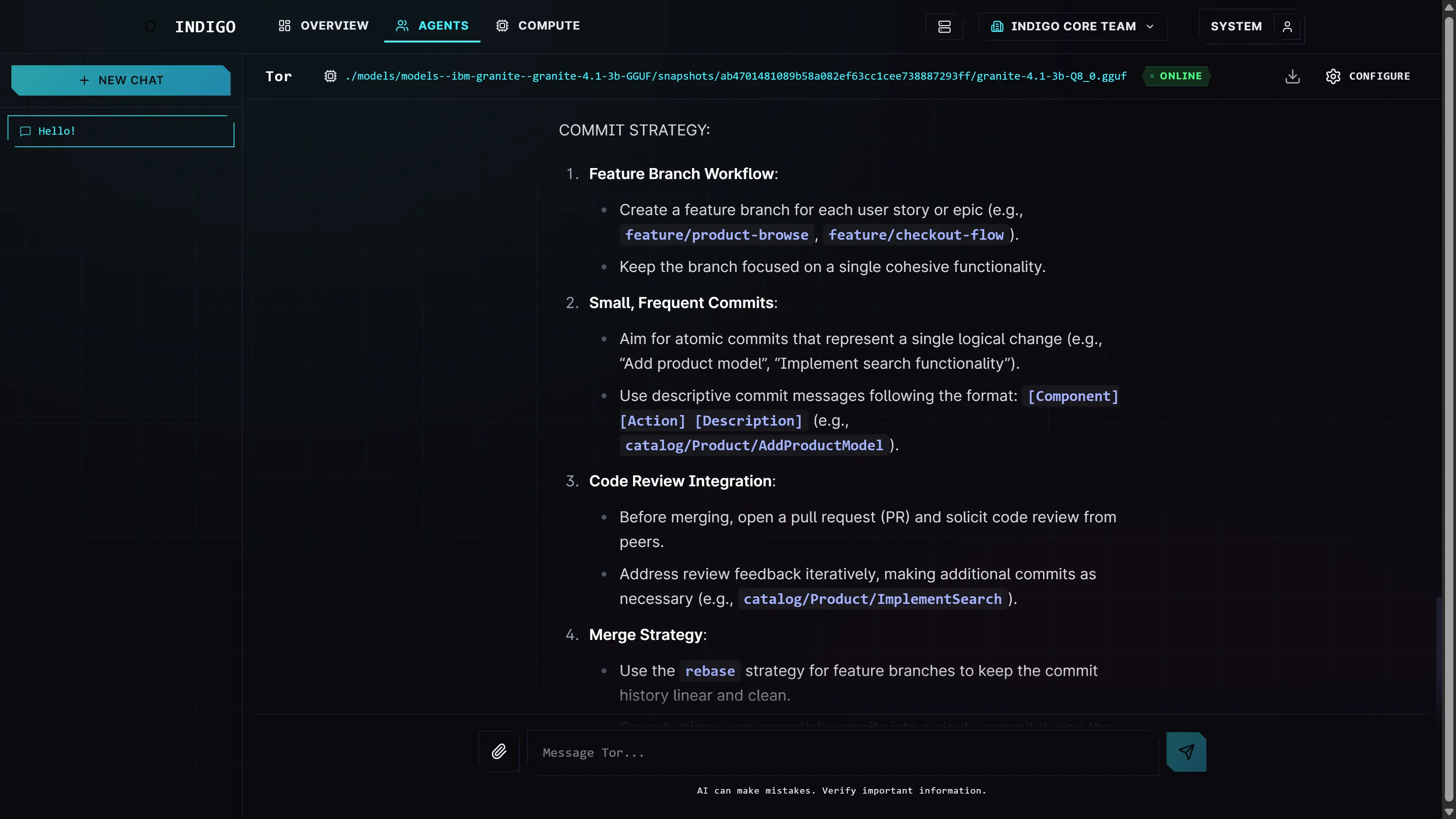The height and width of the screenshot is (819, 1456).
Task: Click the CONFIGURE gear icon
Action: 1333,76
